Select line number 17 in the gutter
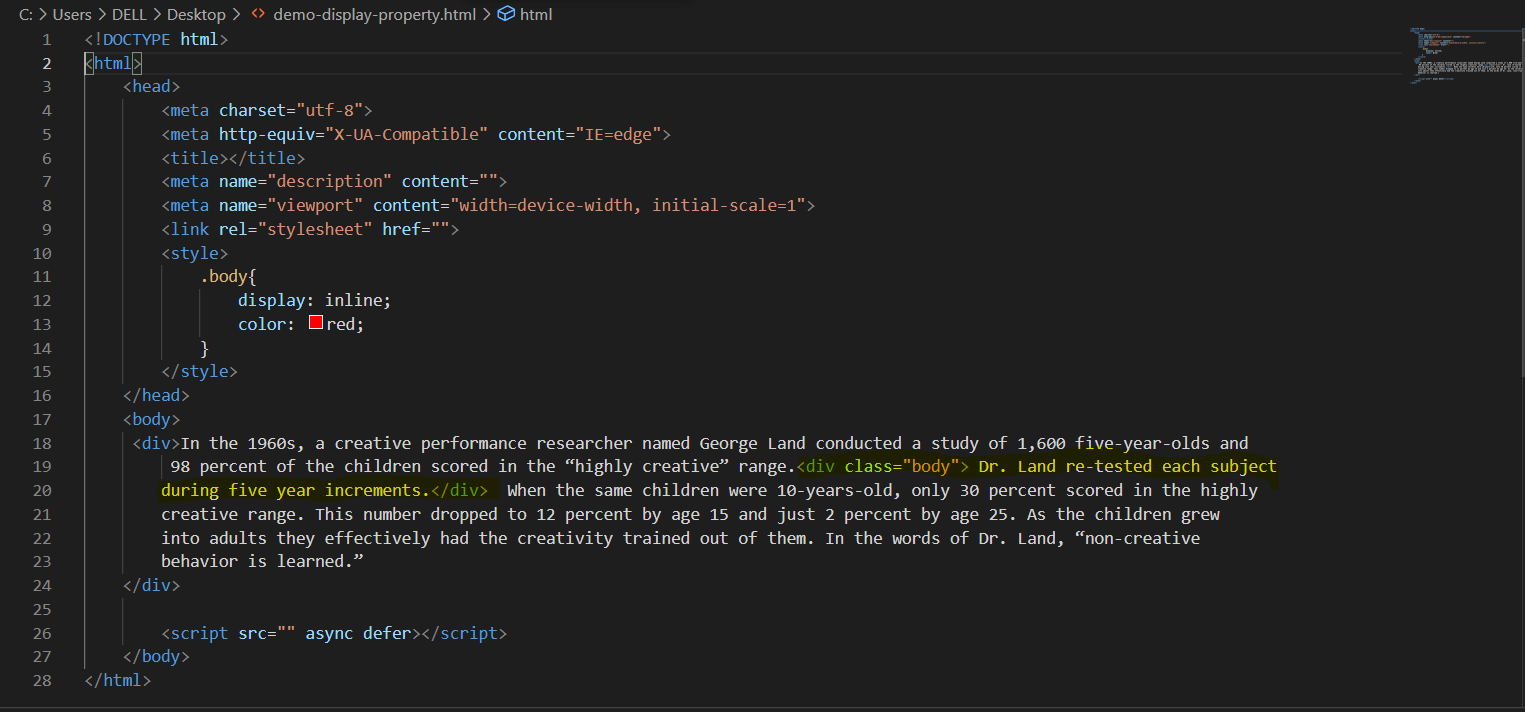 coord(42,419)
